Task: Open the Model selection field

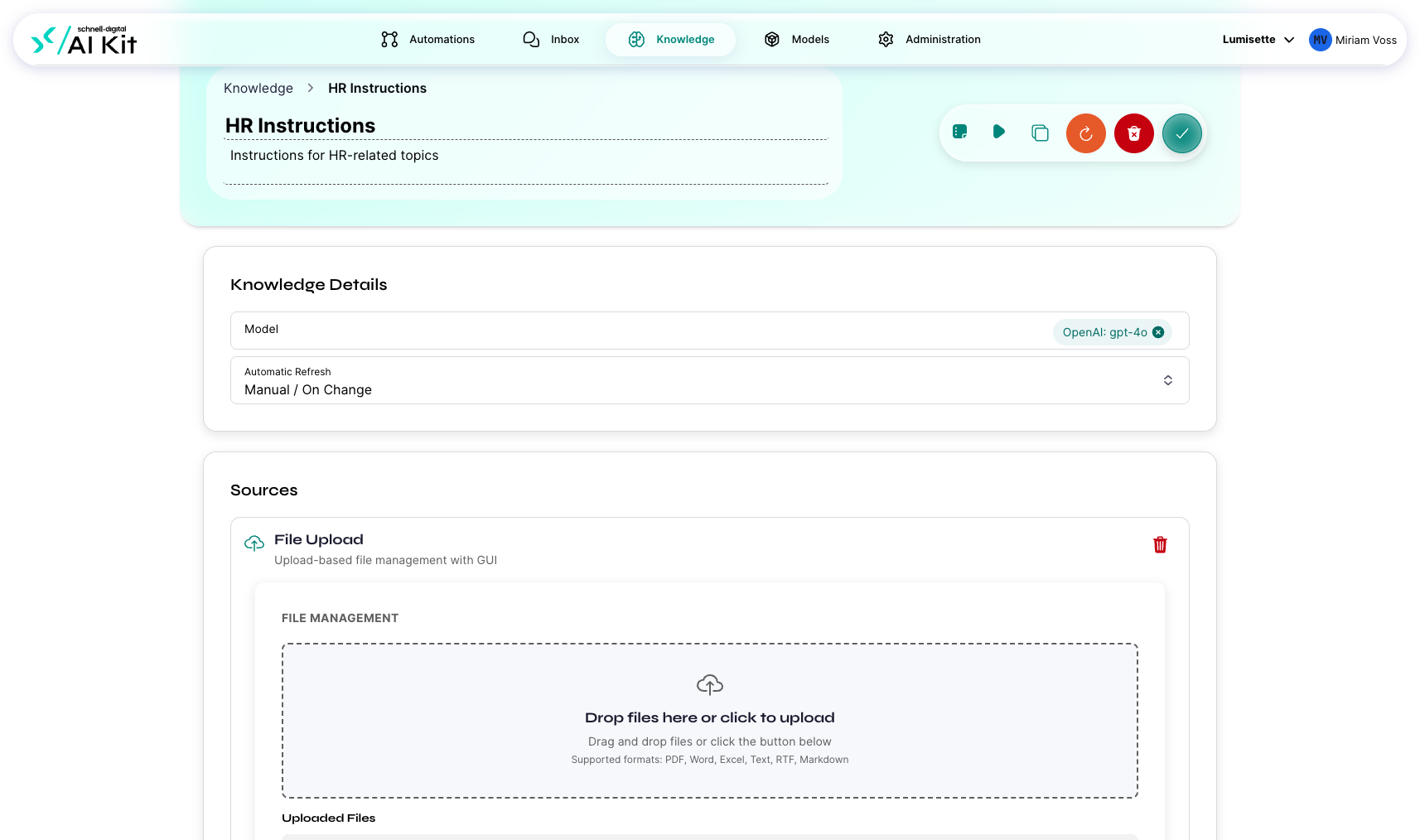Action: [x=710, y=331]
